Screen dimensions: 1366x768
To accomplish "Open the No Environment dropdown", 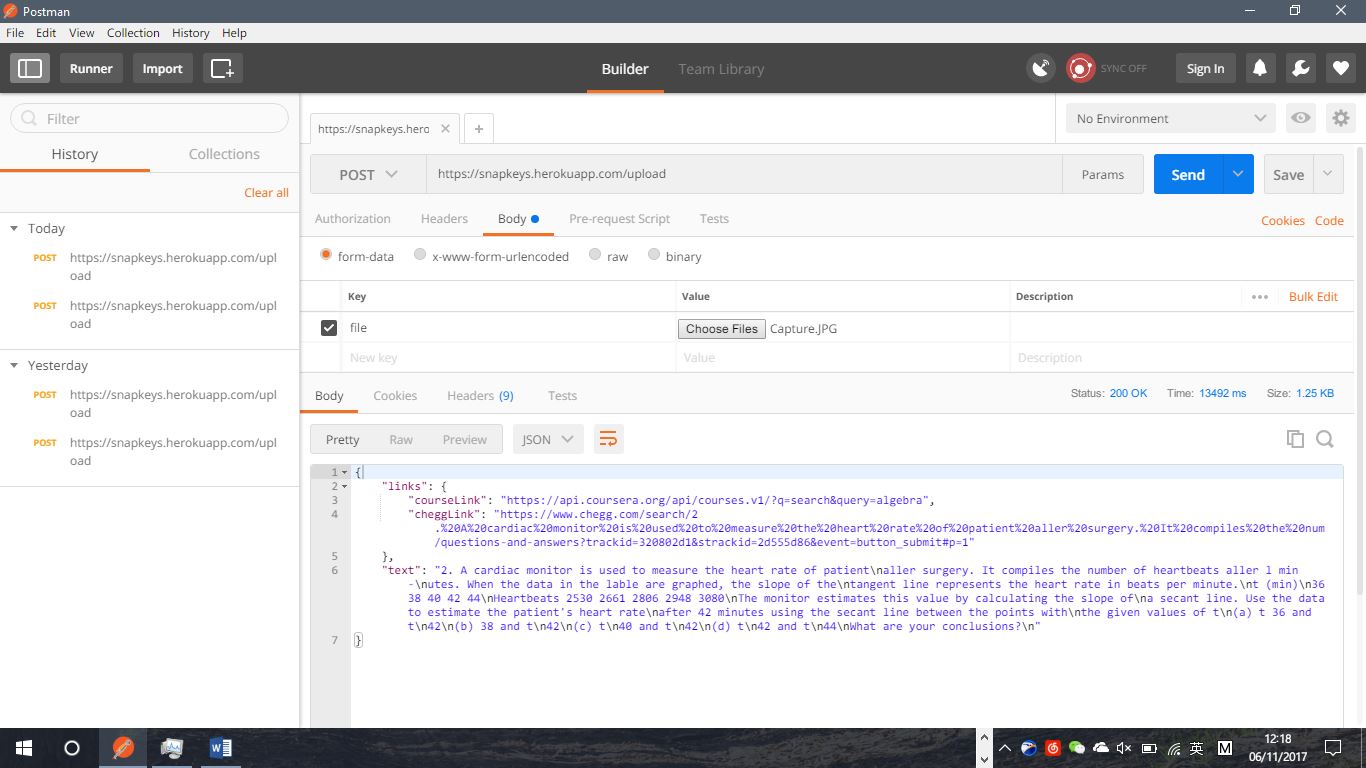I will (x=1170, y=118).
